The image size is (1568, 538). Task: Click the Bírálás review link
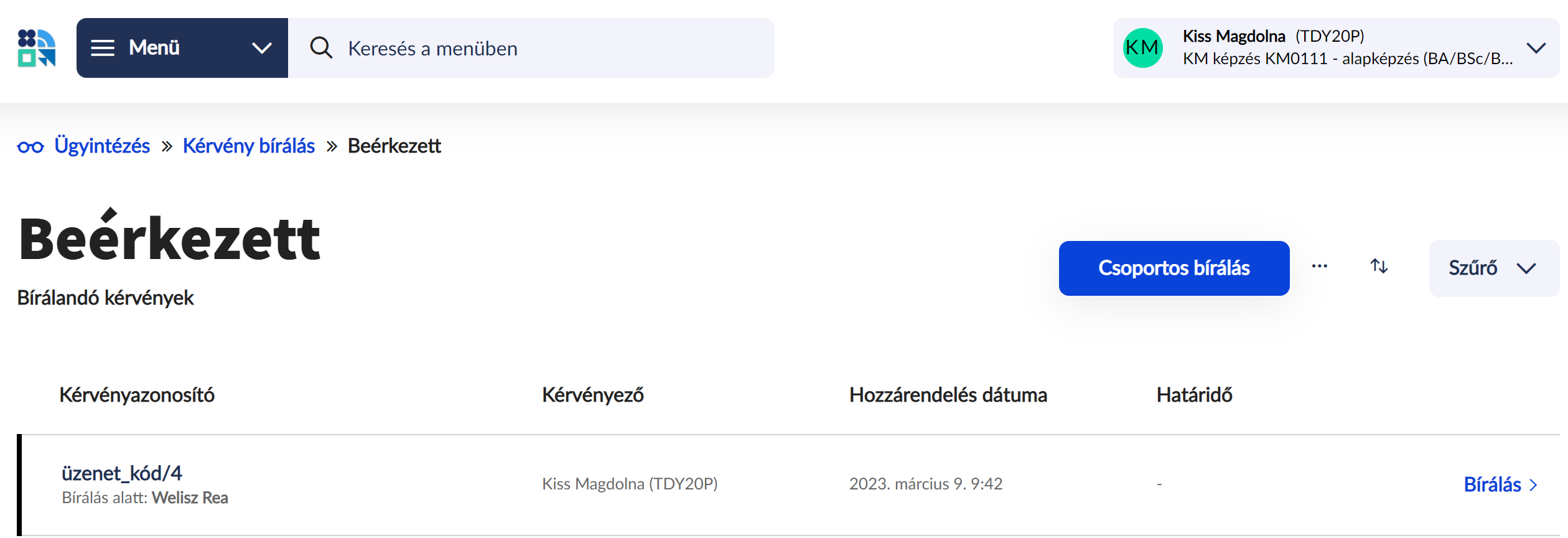1494,484
